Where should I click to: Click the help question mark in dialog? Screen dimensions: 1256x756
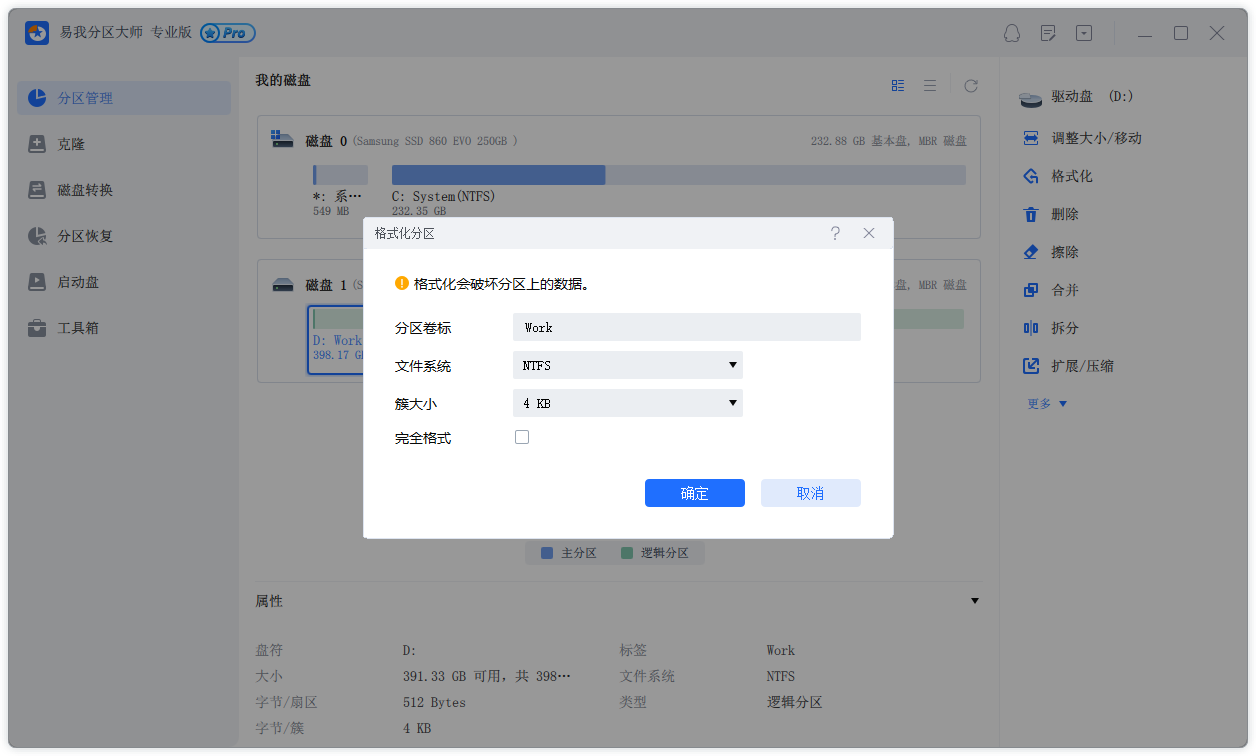[x=835, y=233]
